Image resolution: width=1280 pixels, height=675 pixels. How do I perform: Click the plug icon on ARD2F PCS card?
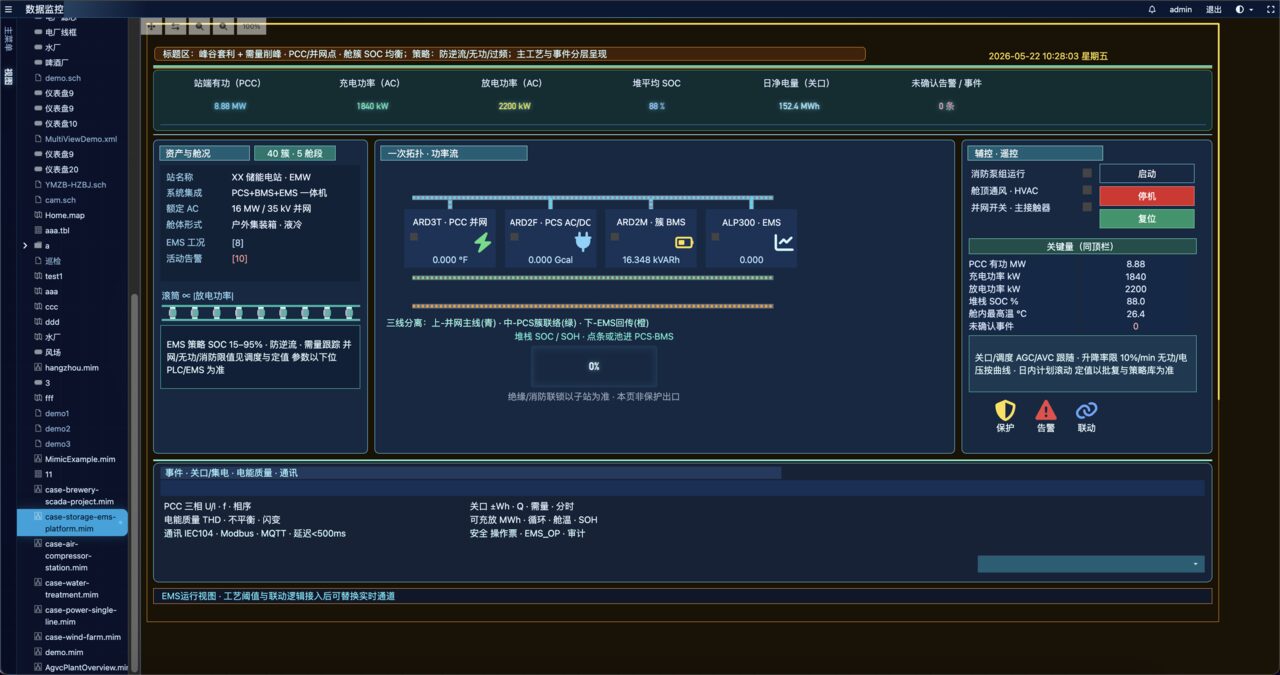point(583,242)
